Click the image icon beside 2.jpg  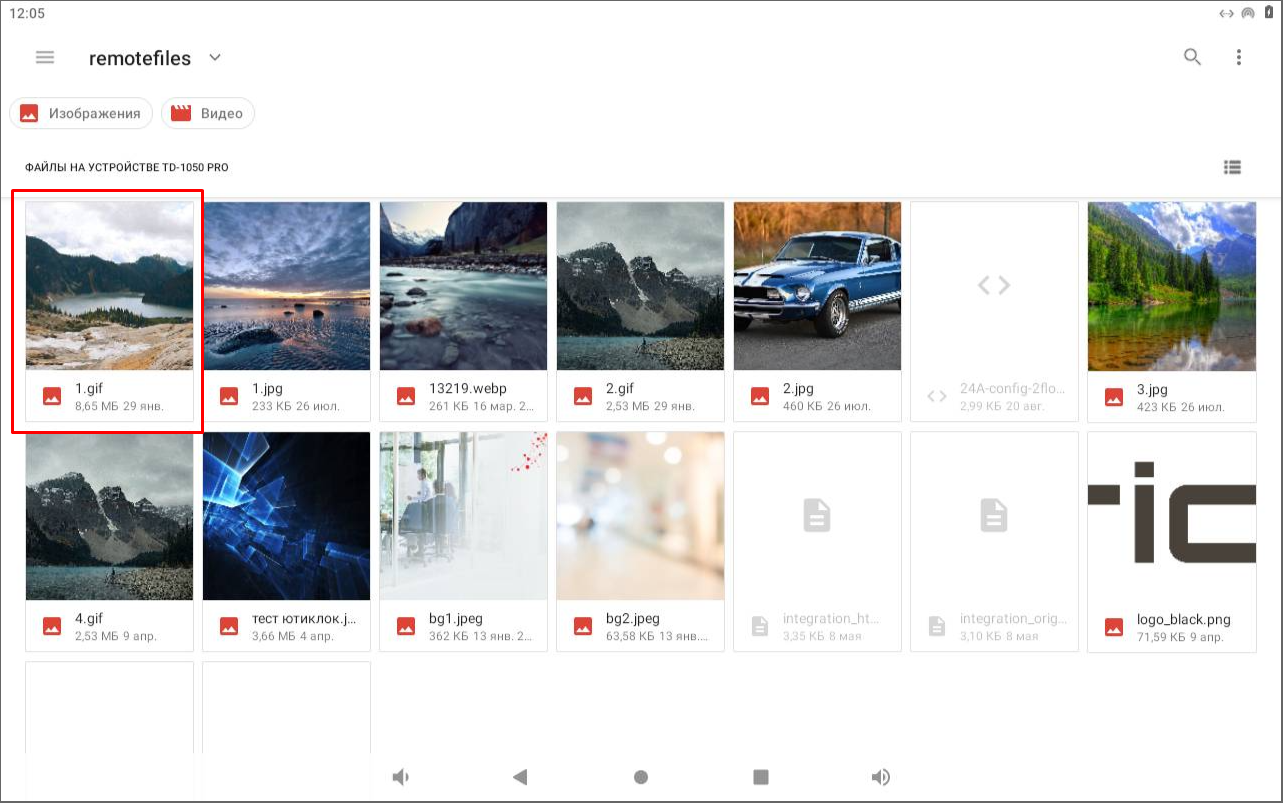tap(760, 396)
